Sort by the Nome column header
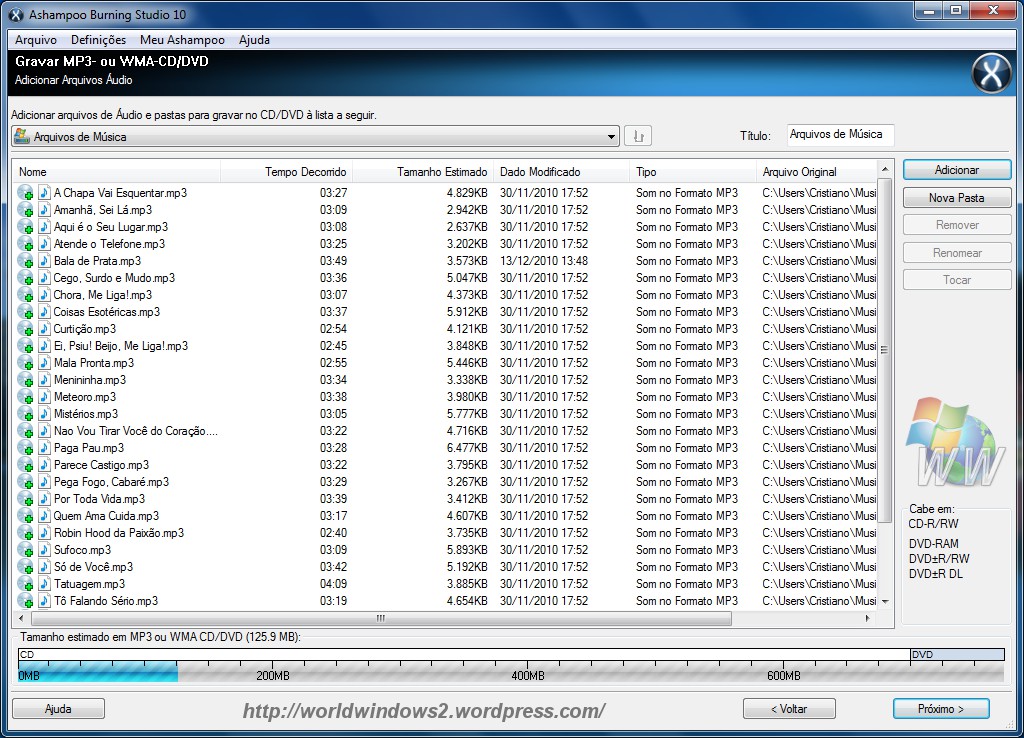The width and height of the screenshot is (1024, 738). click(116, 172)
